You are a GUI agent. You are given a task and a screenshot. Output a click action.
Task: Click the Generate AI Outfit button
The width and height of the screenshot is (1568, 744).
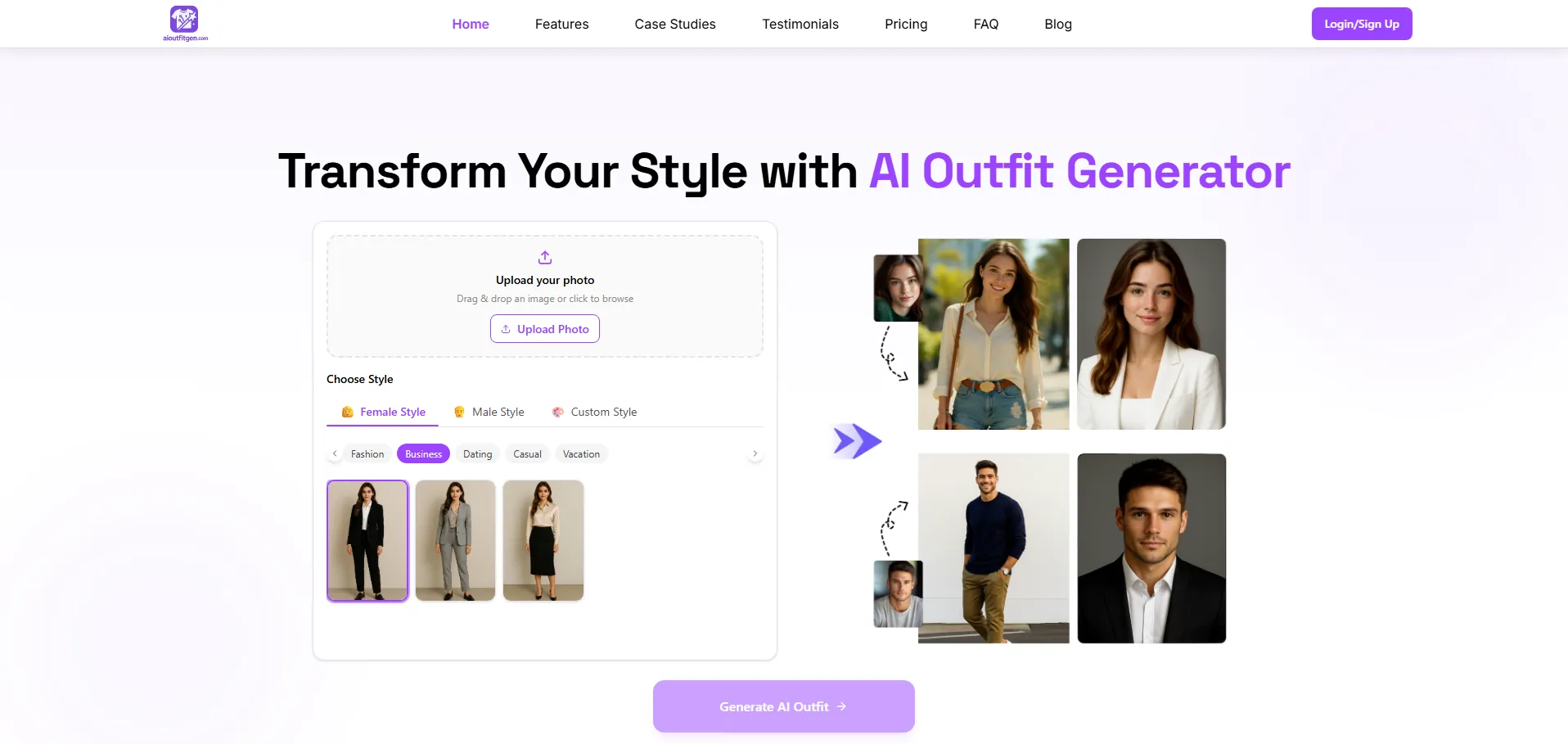[784, 706]
